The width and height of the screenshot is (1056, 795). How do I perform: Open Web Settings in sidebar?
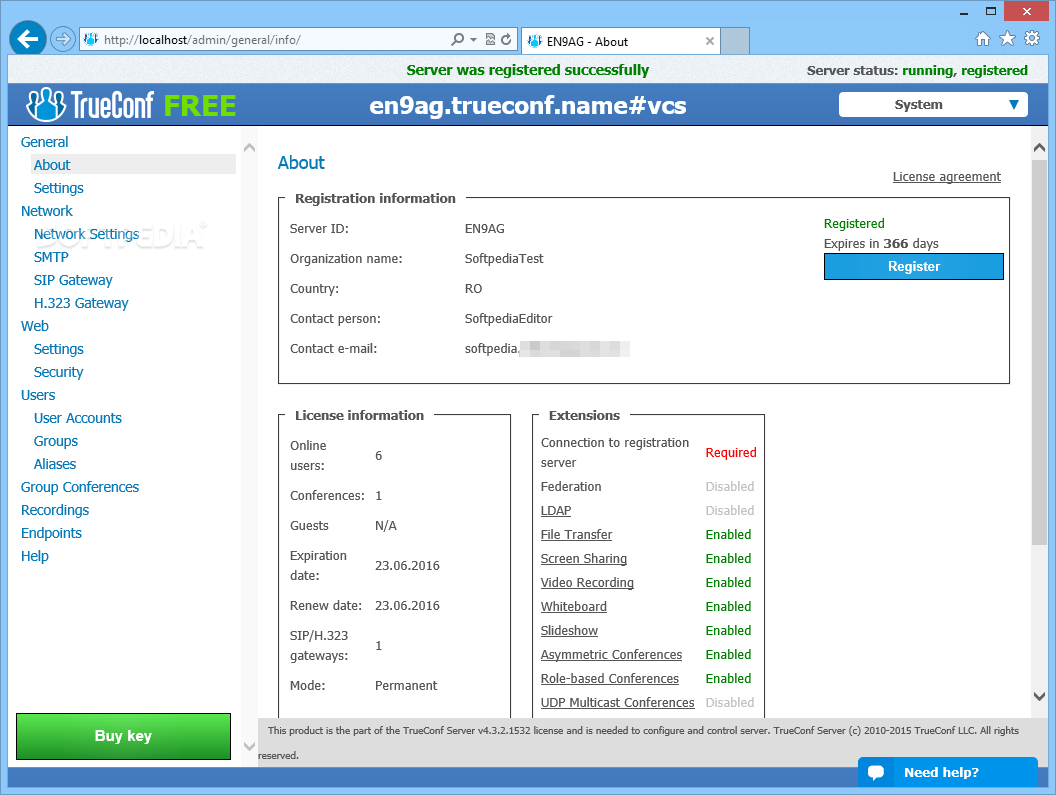[59, 349]
